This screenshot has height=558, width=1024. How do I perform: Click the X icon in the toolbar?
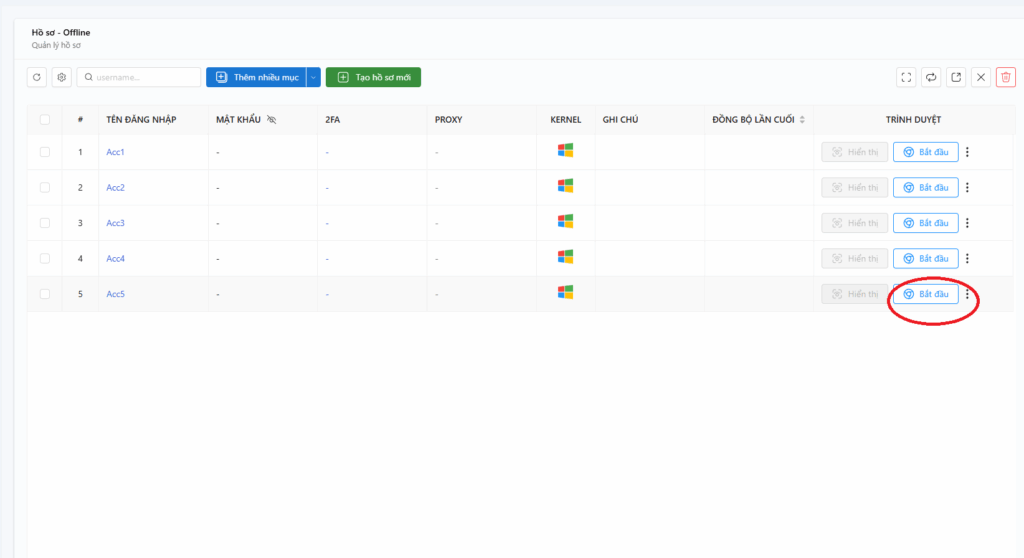coord(981,77)
